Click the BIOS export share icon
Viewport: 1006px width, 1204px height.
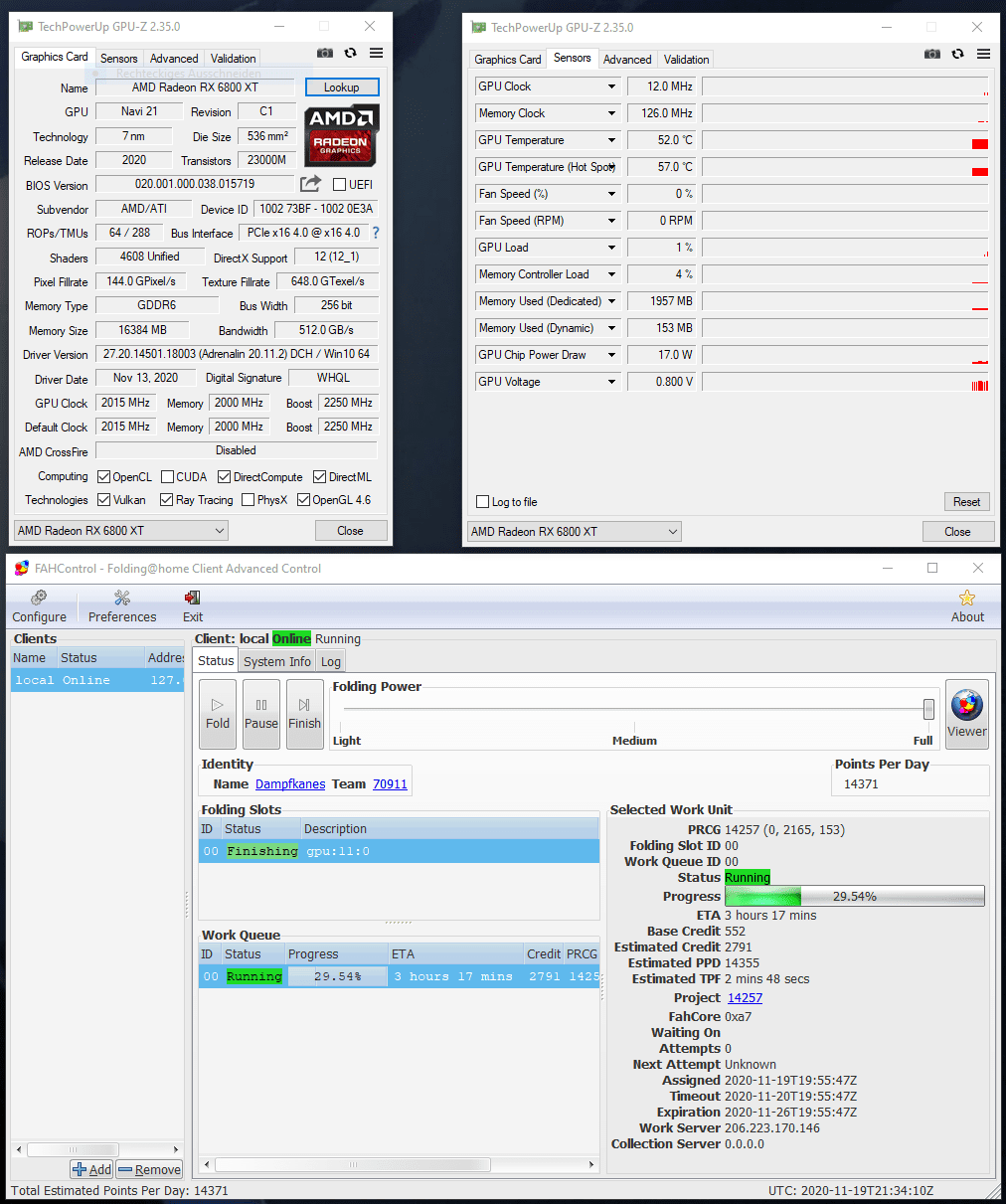point(310,184)
